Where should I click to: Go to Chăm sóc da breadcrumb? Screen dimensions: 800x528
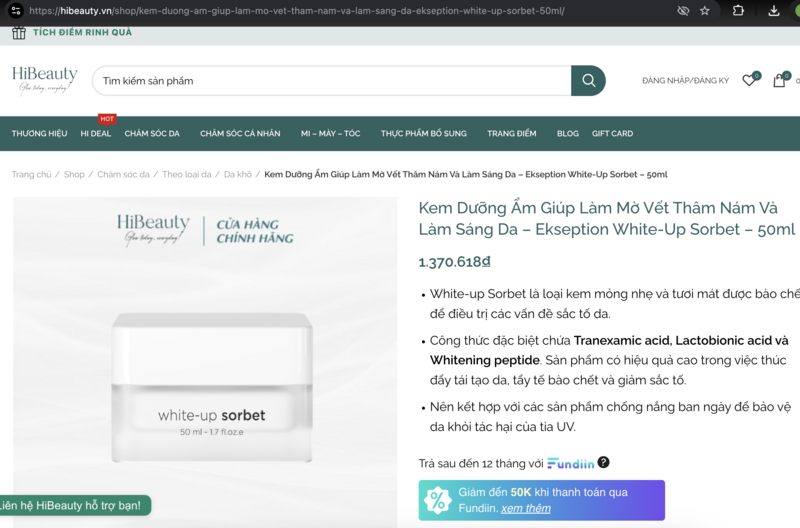pos(123,174)
